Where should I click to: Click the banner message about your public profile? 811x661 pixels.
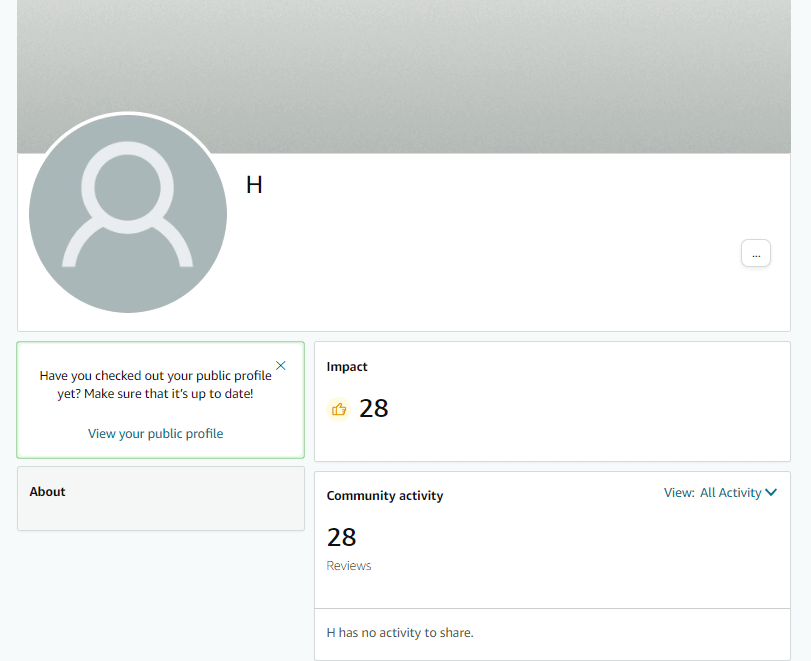155,384
